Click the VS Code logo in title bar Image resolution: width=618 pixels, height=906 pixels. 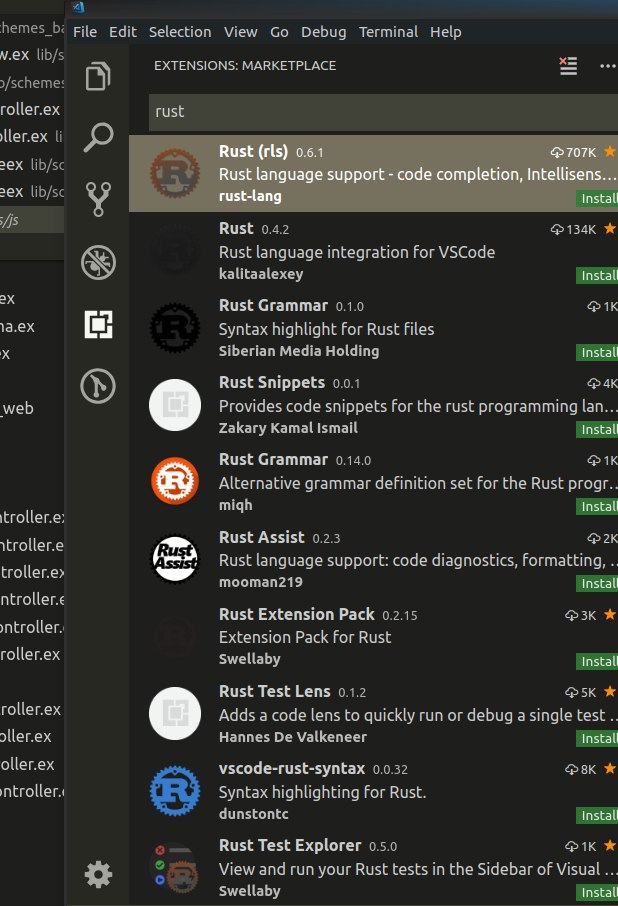tap(78, 7)
